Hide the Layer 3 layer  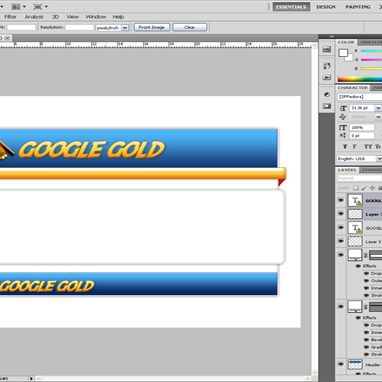tap(341, 241)
